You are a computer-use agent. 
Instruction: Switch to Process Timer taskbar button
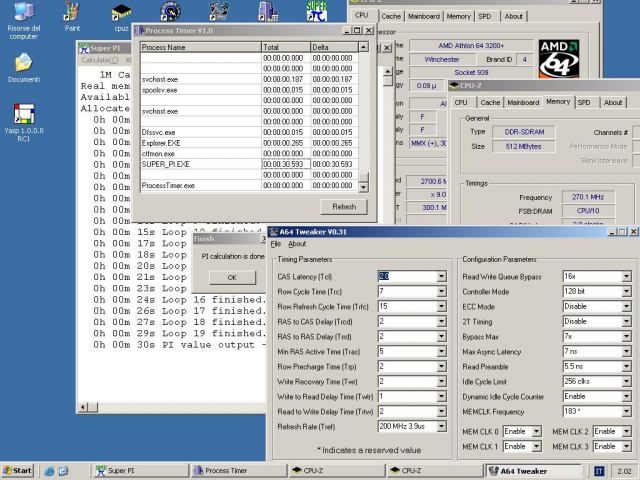pyautogui.click(x=239, y=471)
